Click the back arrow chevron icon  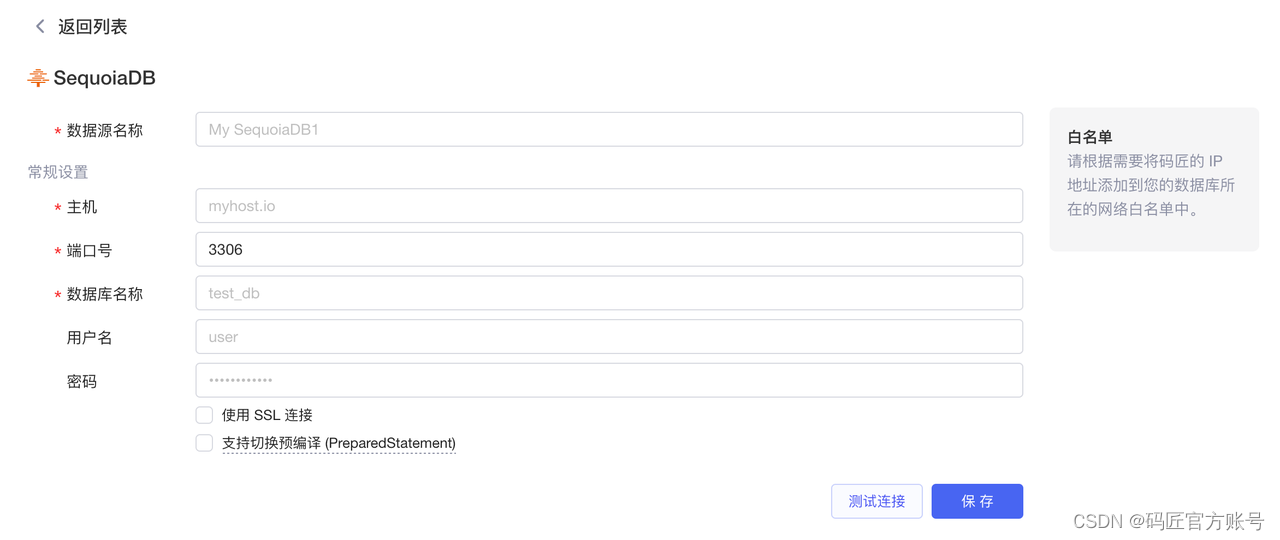click(40, 27)
